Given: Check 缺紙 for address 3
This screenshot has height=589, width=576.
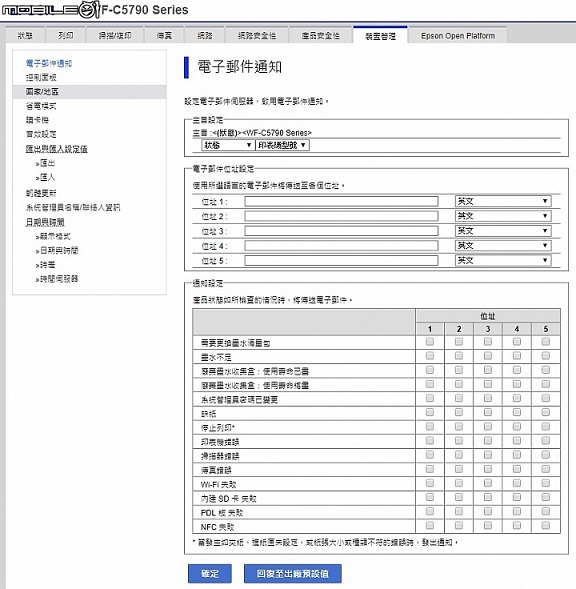Looking at the screenshot, I should [x=488, y=412].
